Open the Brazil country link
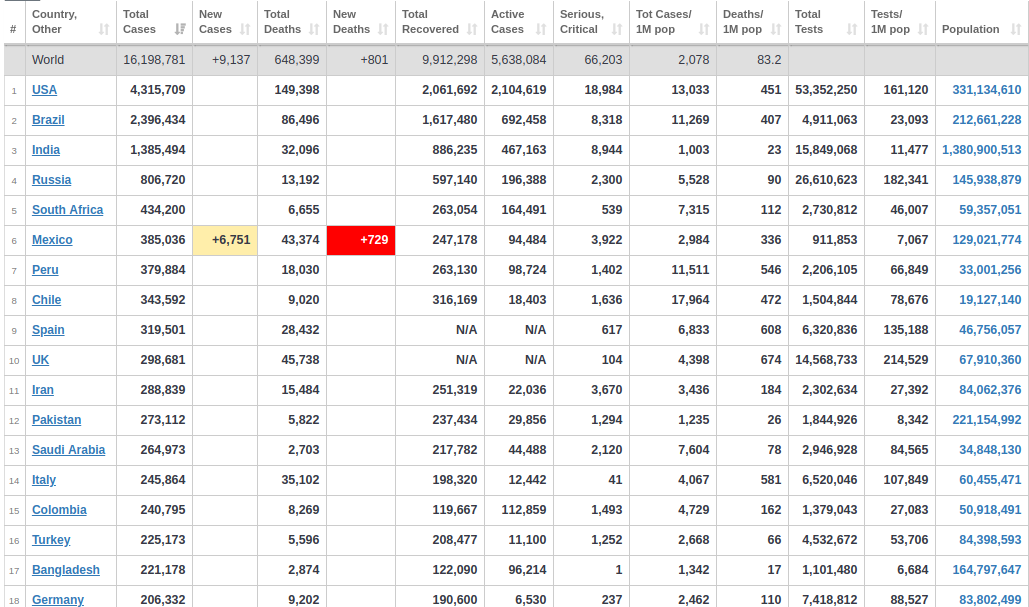 [48, 120]
